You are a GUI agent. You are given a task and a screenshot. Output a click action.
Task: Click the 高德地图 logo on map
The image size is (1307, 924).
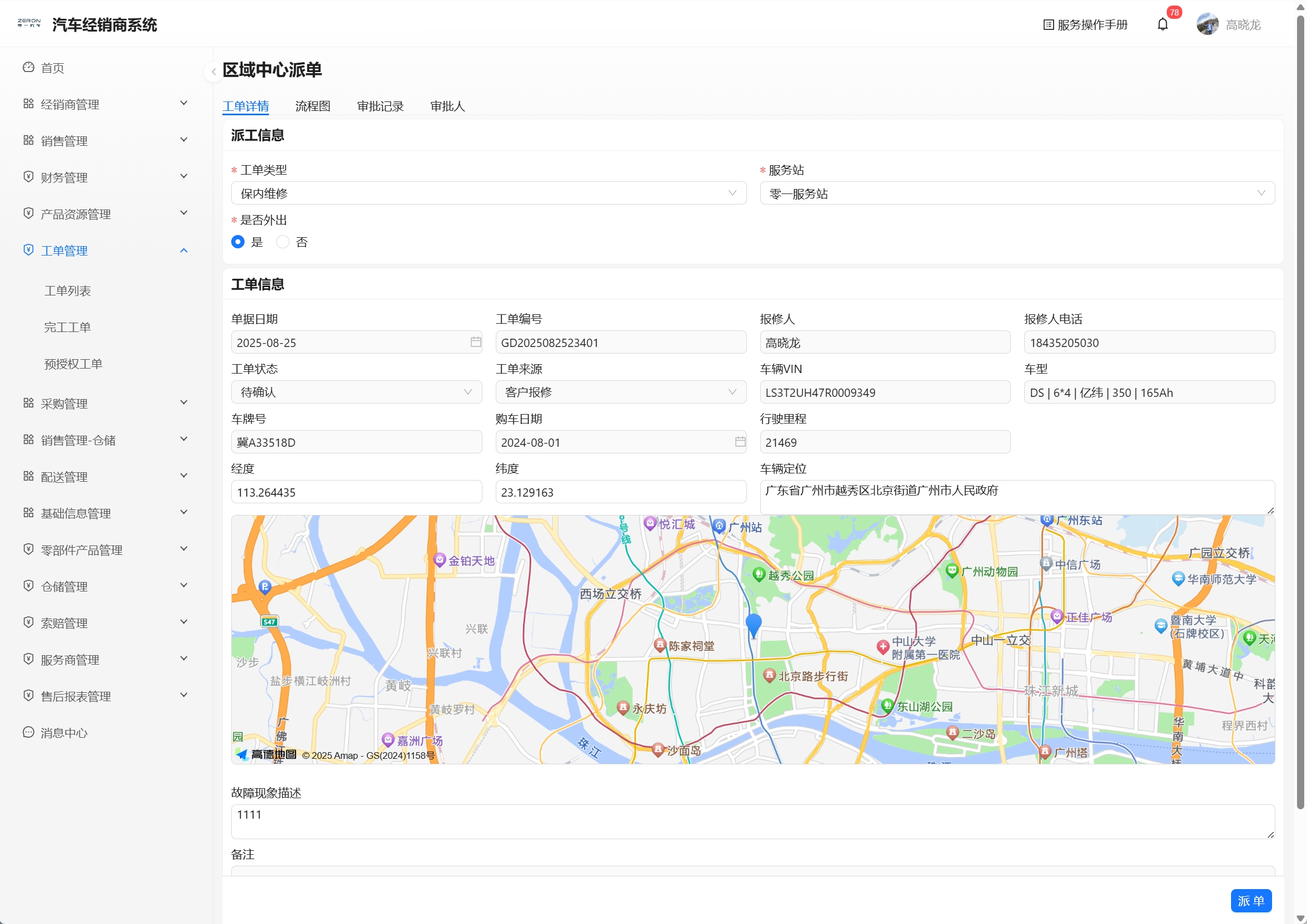click(x=267, y=755)
